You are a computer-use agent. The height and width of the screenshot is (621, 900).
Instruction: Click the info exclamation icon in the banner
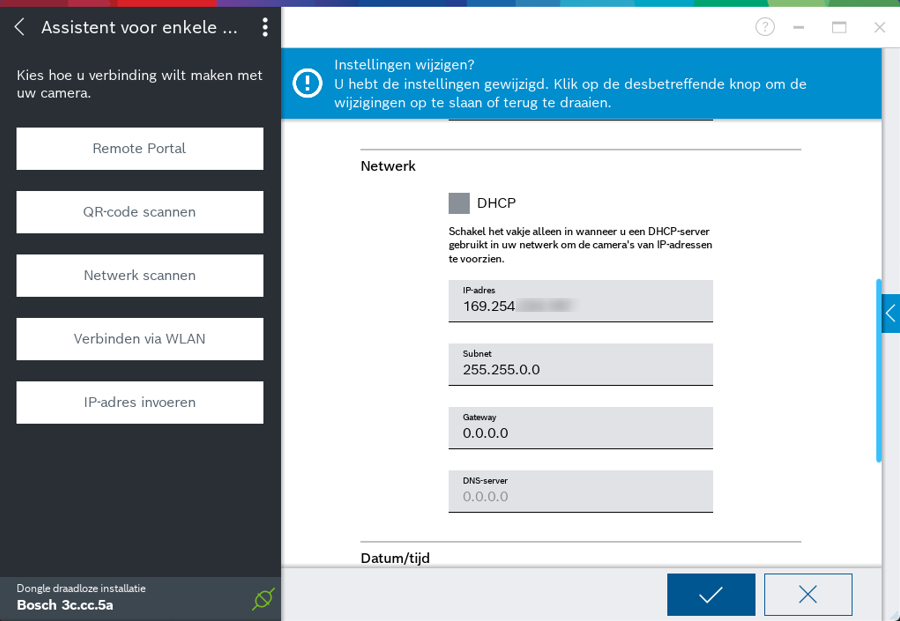[307, 83]
